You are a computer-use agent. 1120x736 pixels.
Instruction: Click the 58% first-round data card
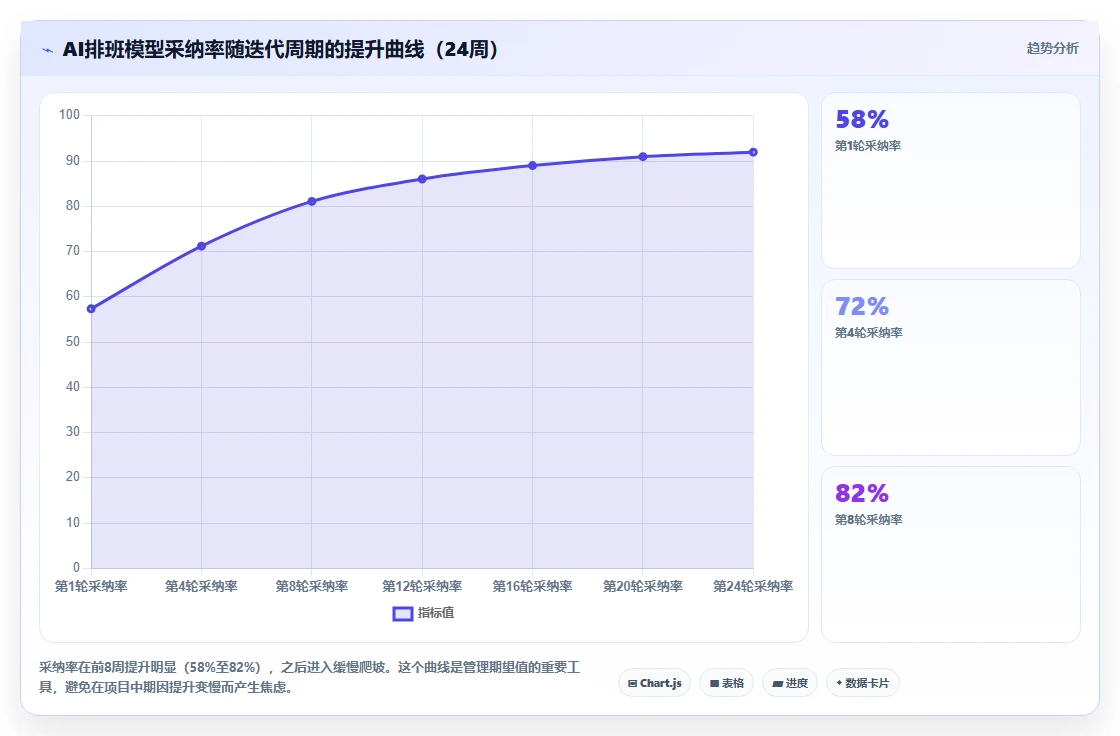pyautogui.click(x=951, y=181)
